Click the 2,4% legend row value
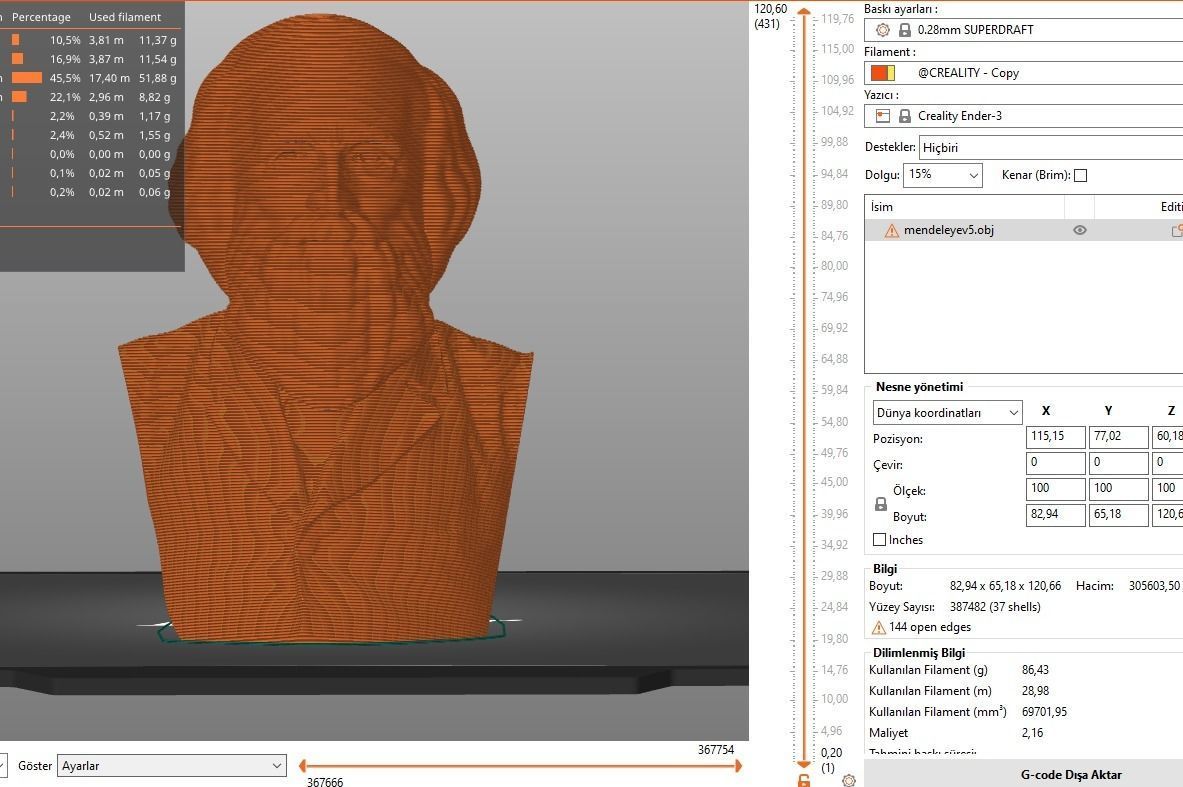Image resolution: width=1183 pixels, height=787 pixels. pos(63,135)
